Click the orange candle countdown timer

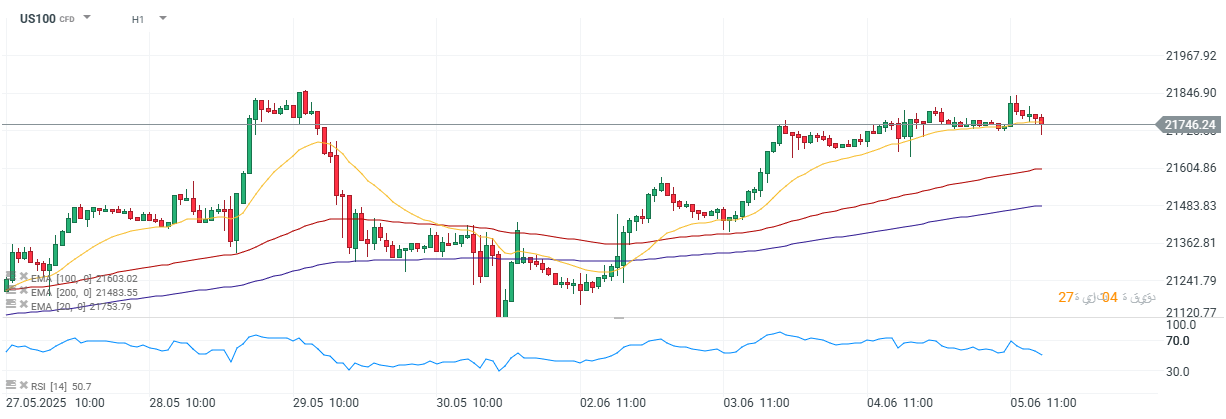pyautogui.click(x=1094, y=297)
